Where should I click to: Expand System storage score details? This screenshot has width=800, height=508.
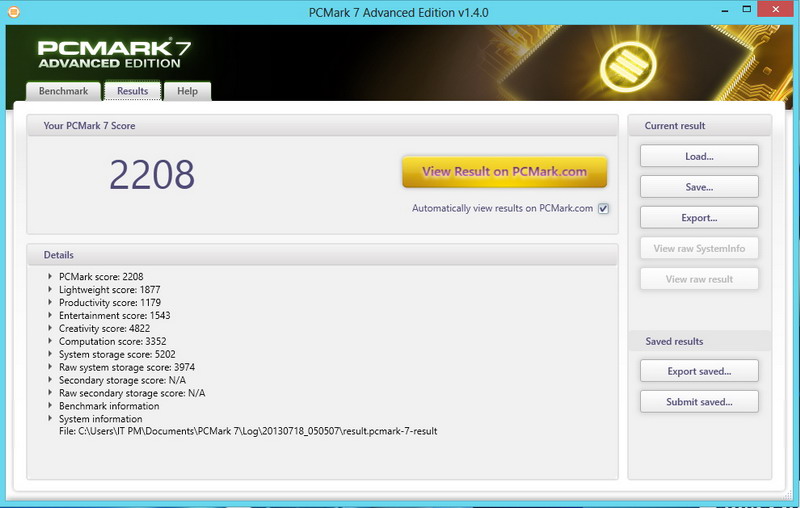(50, 354)
